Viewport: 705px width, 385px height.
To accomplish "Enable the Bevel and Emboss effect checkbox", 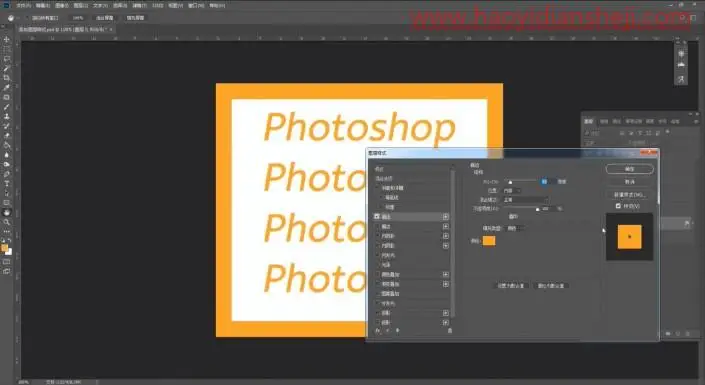I will tap(378, 188).
